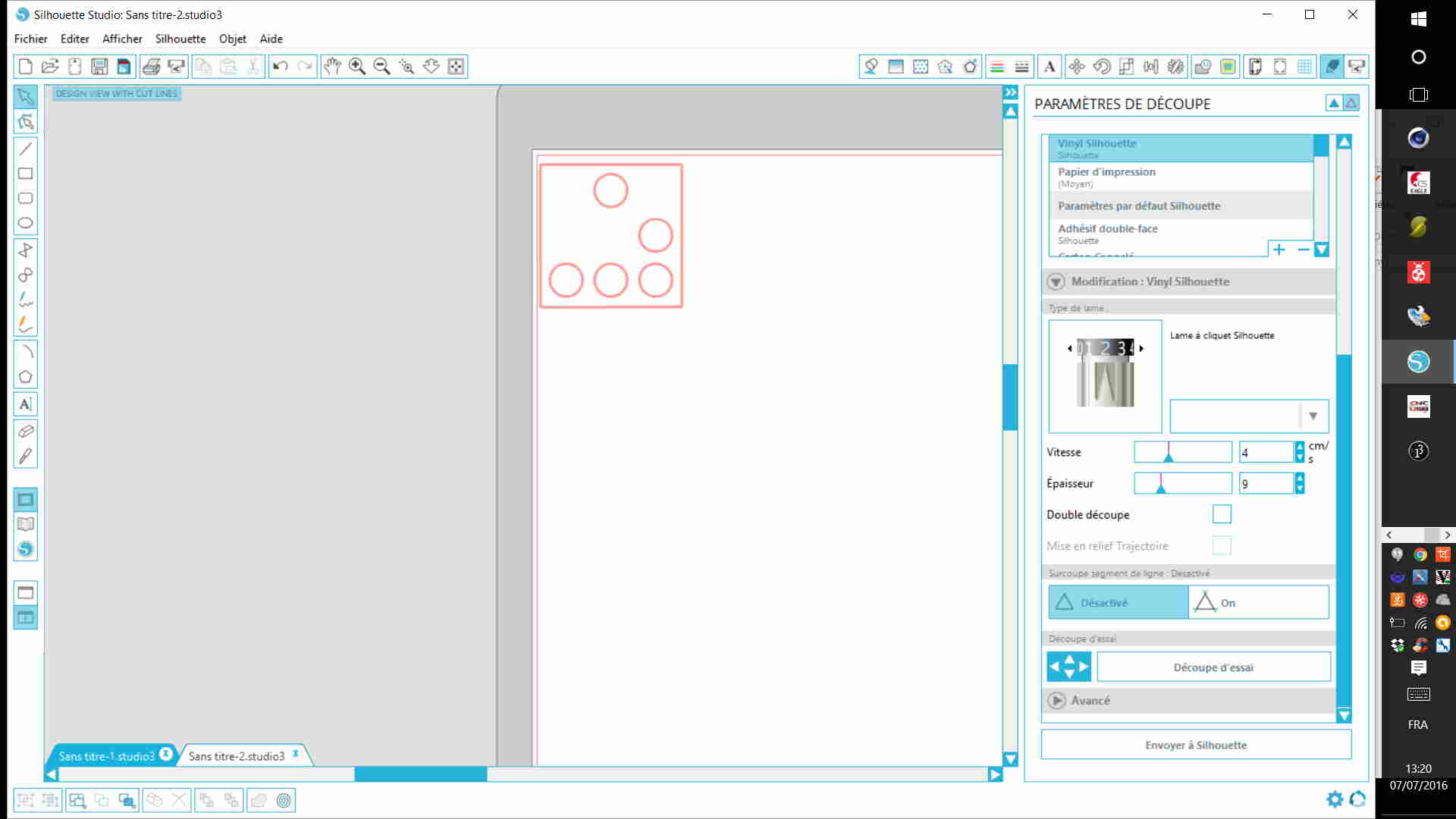Enable the Double découpe checkbox

pyautogui.click(x=1222, y=514)
